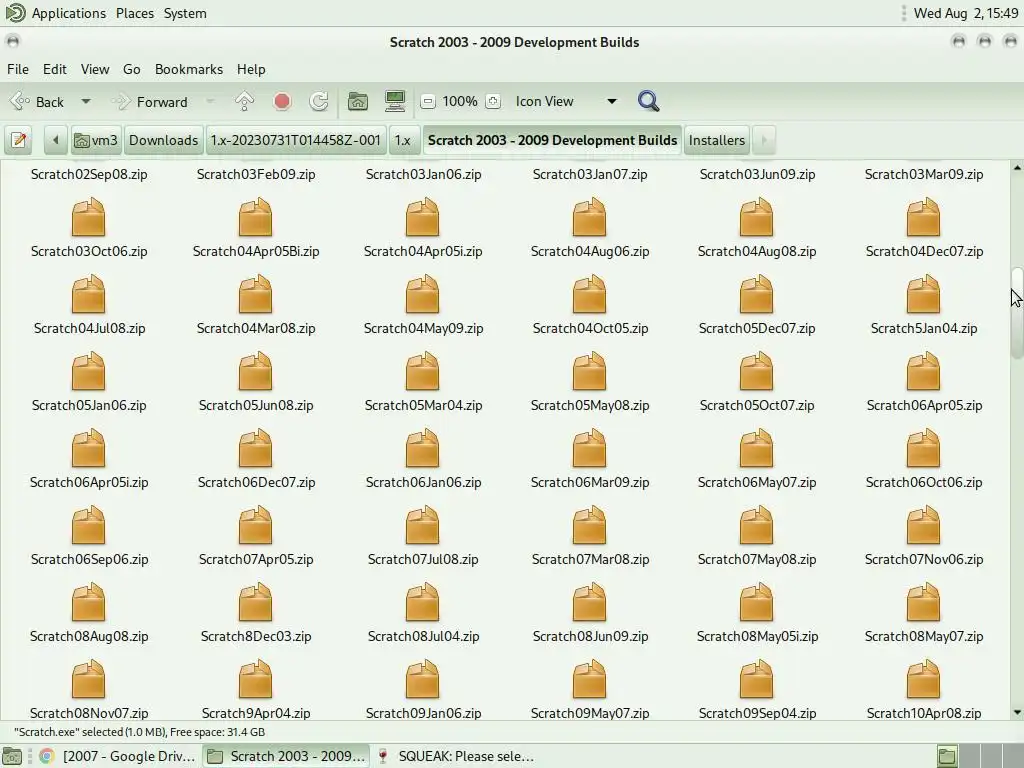Open the System menu in top panel
Image resolution: width=1024 pixels, height=768 pixels.
point(185,13)
